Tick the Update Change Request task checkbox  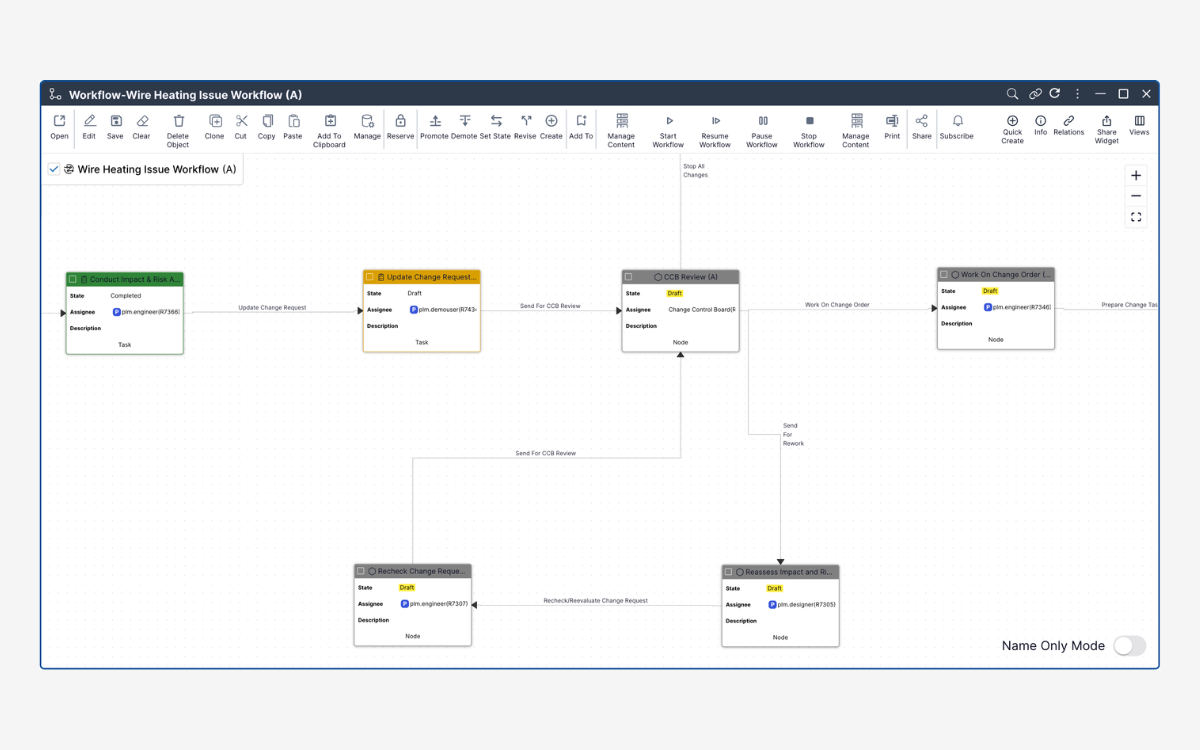tap(370, 277)
